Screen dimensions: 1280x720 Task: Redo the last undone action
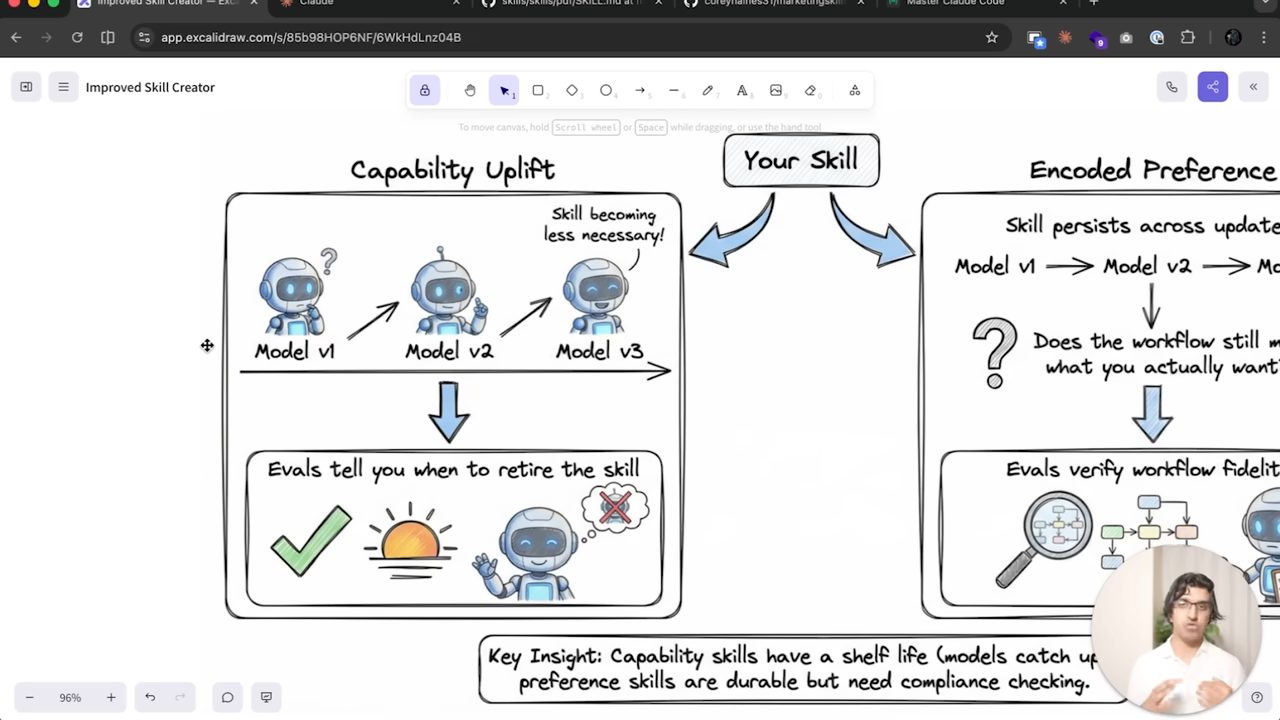pos(181,697)
